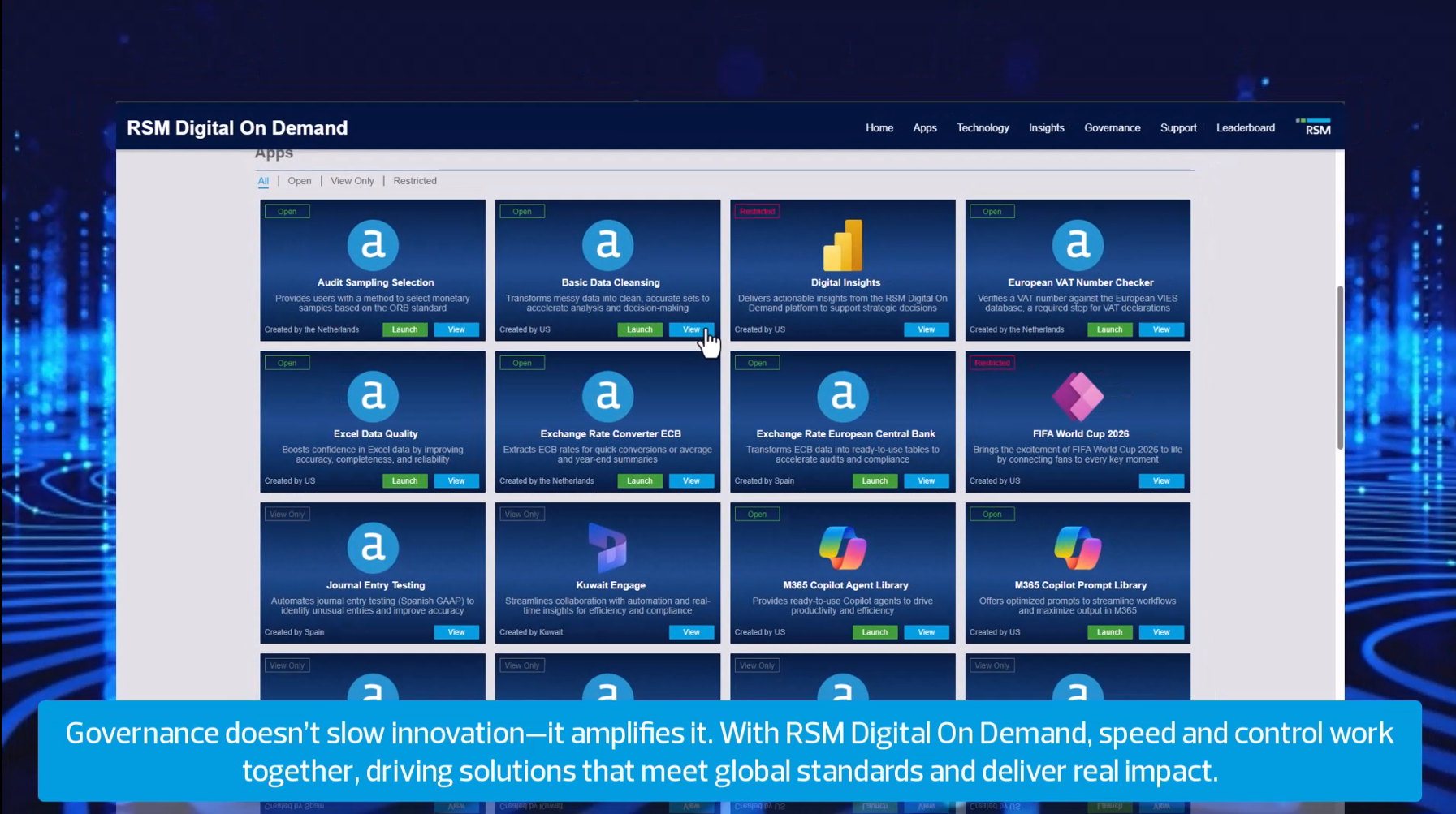Filter apps by Restricted

tap(415, 181)
